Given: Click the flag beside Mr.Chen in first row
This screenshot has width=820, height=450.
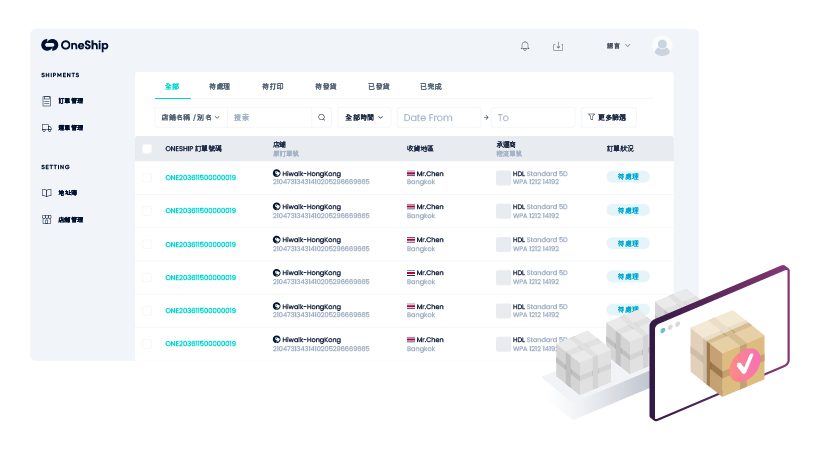Looking at the screenshot, I should pos(411,173).
